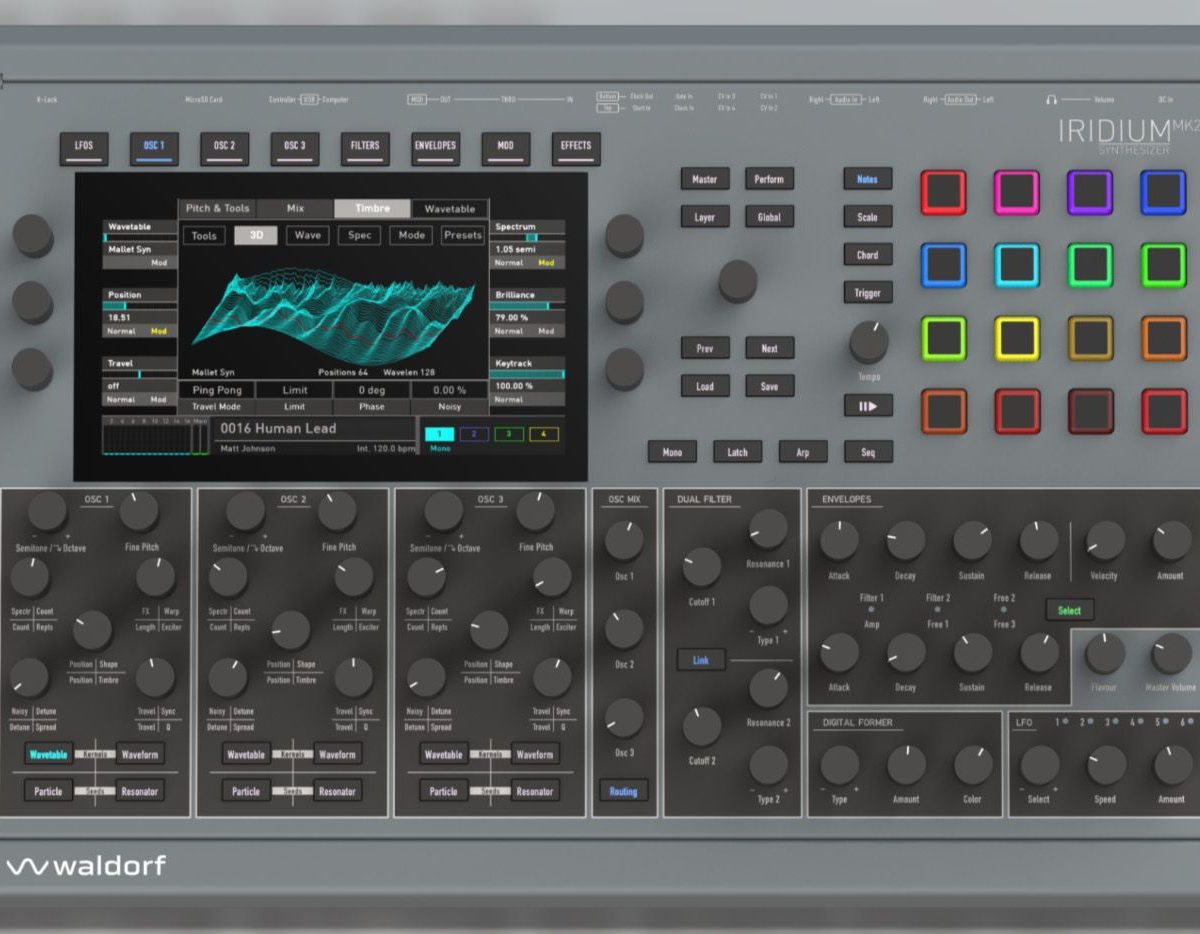Click the headphone volume icon
Screen dimensions: 1200x934
[1051, 100]
